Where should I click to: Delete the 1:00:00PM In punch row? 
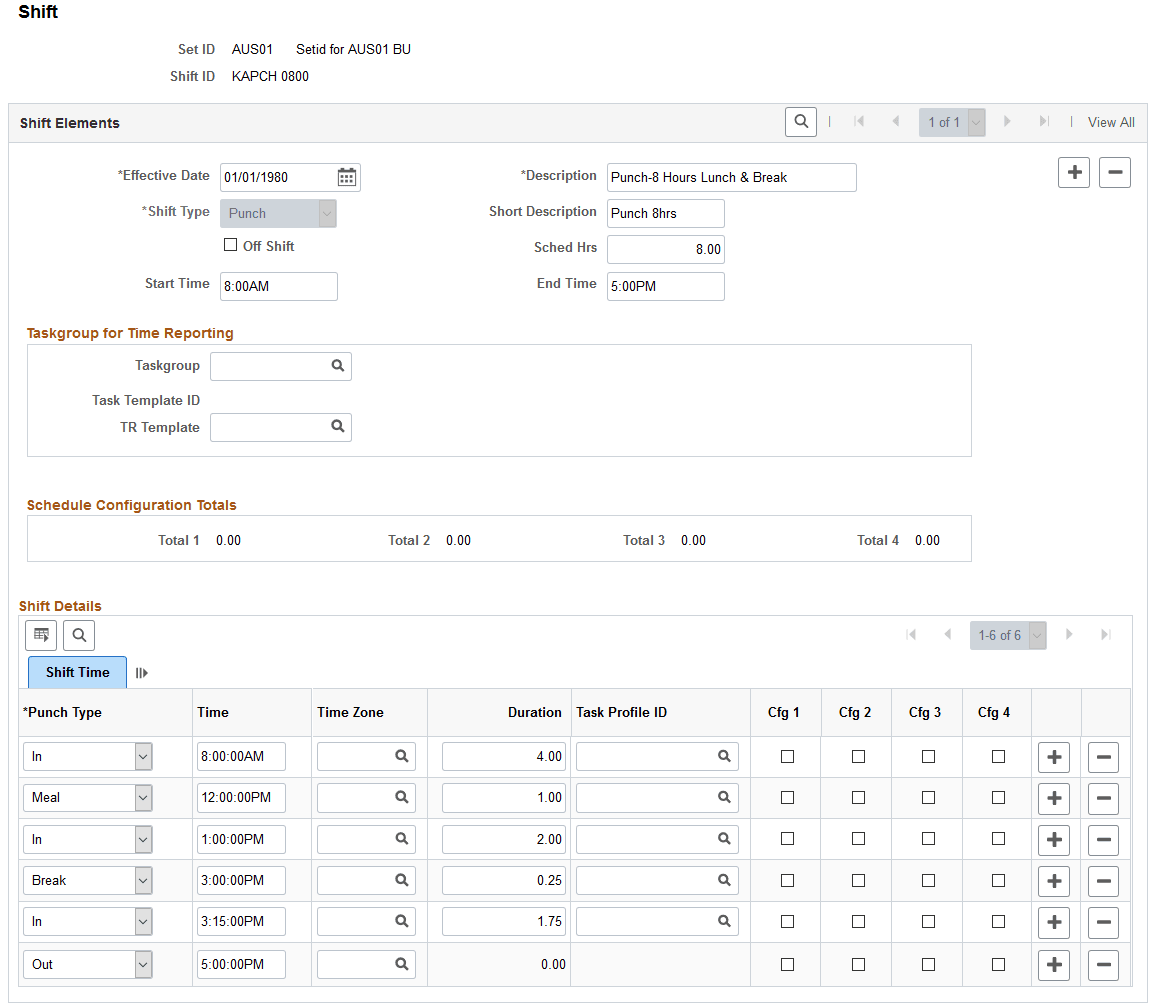point(1103,840)
